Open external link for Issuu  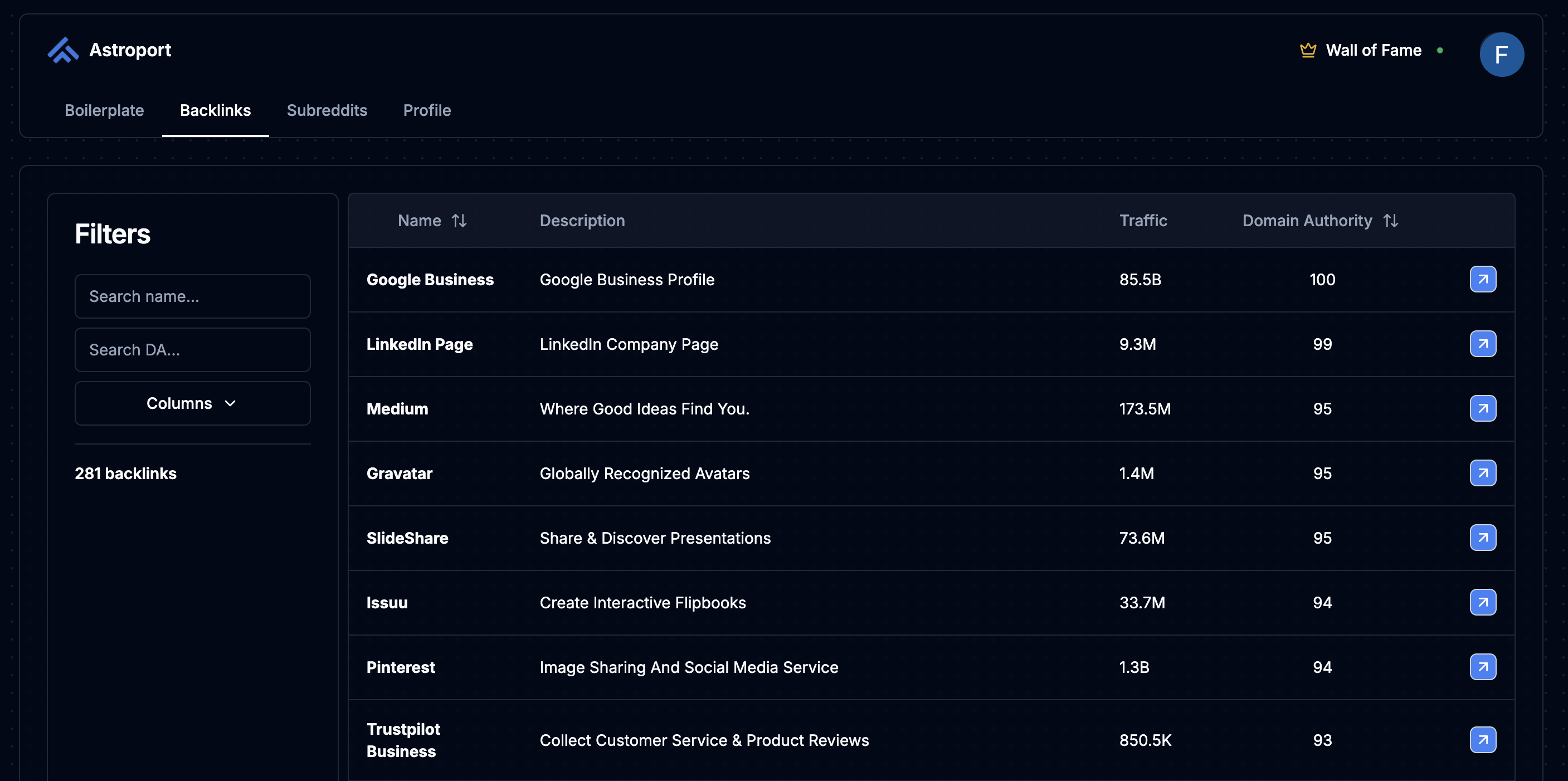tap(1483, 602)
